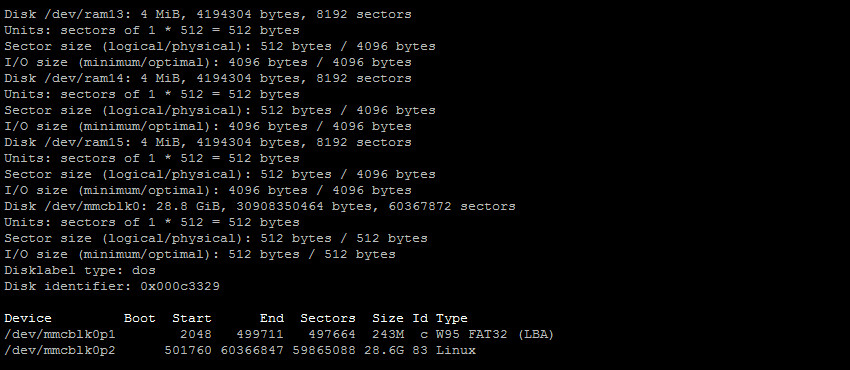This screenshot has height=370, width=850.
Task: Click the Disk identifier 0x000c3329 value
Action: point(180,286)
